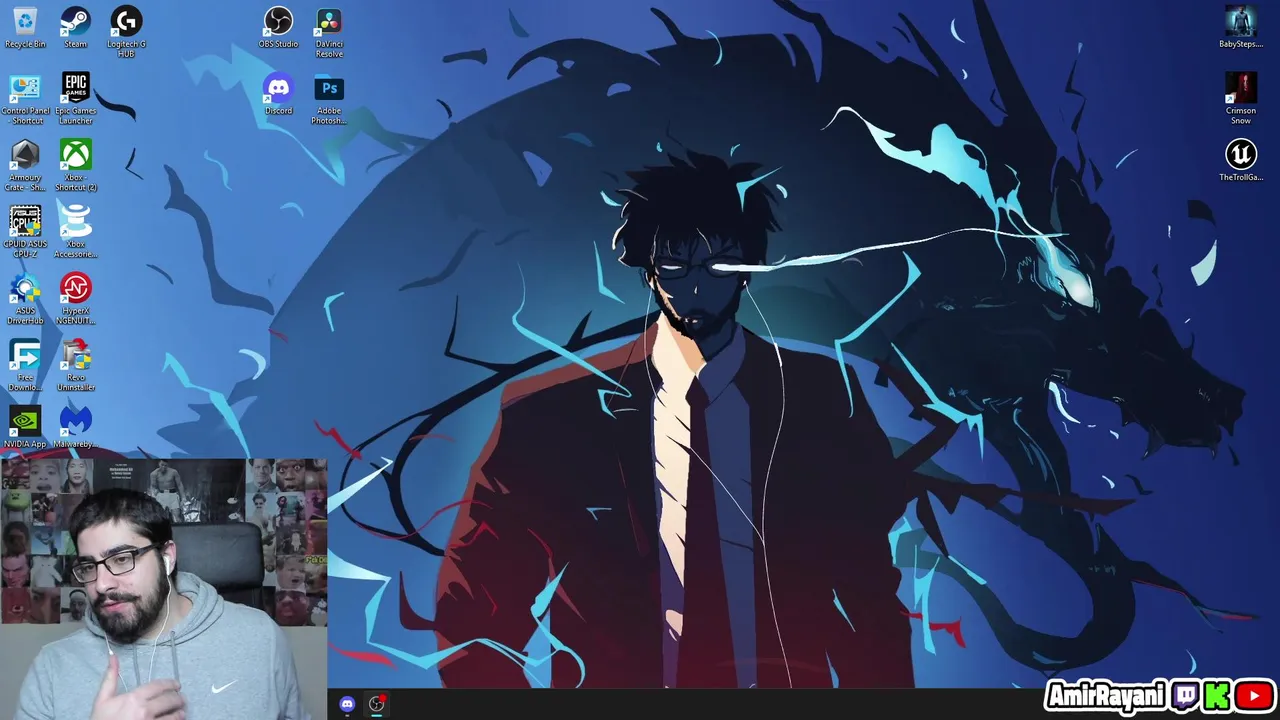Open Armoury Crate shortcut
This screenshot has width=1280, height=720.
point(25,165)
